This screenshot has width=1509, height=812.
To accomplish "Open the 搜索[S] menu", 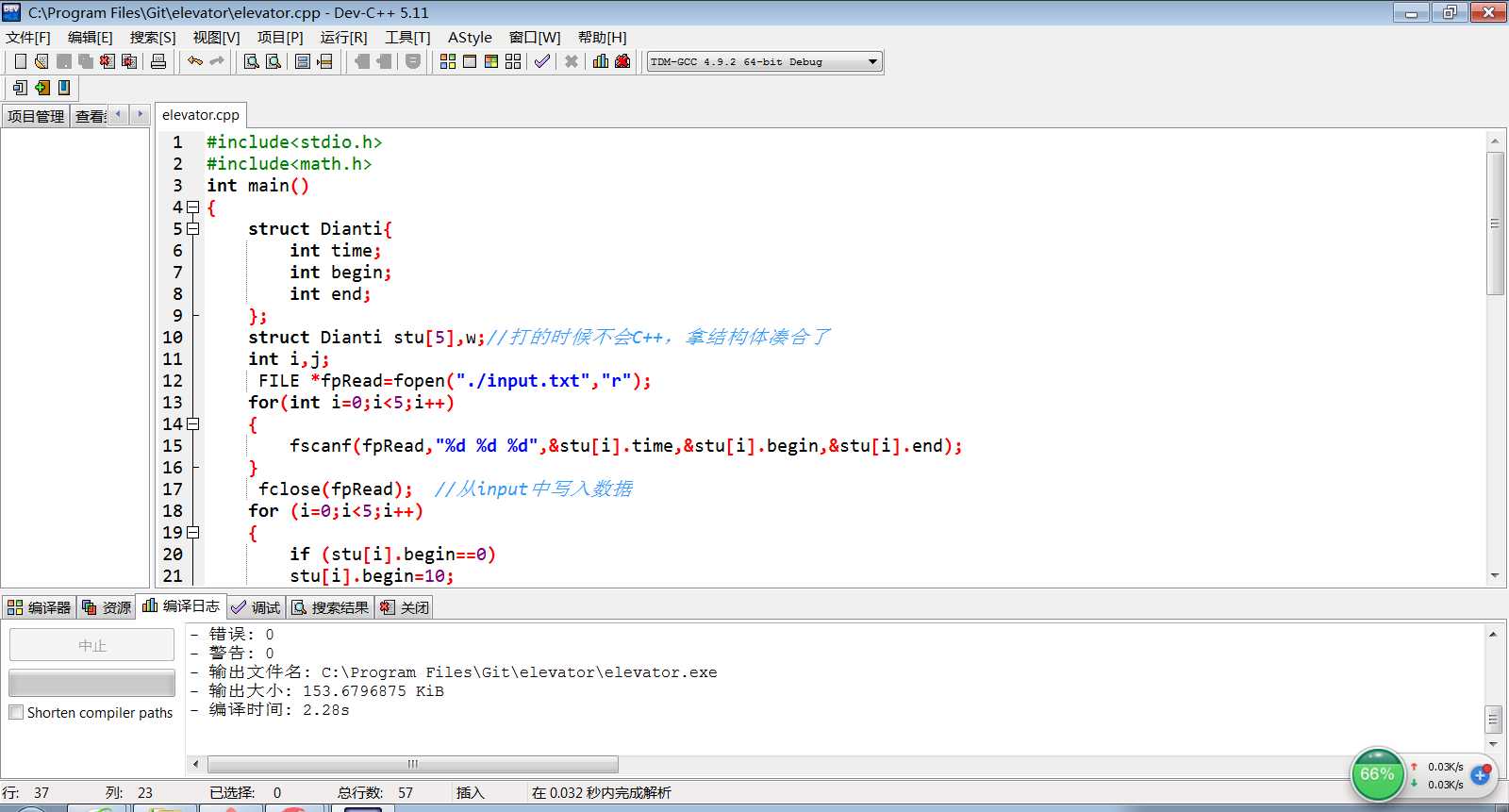I will [x=153, y=38].
